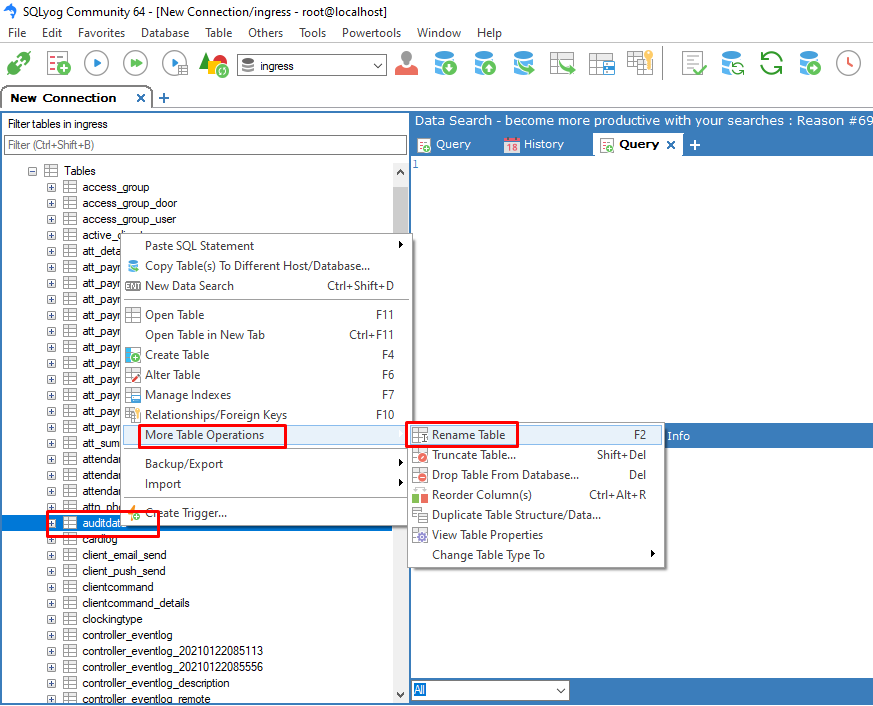Choose Copy Table(s) To Different Host/Database
Image resolution: width=873 pixels, height=706 pixels.
266,266
